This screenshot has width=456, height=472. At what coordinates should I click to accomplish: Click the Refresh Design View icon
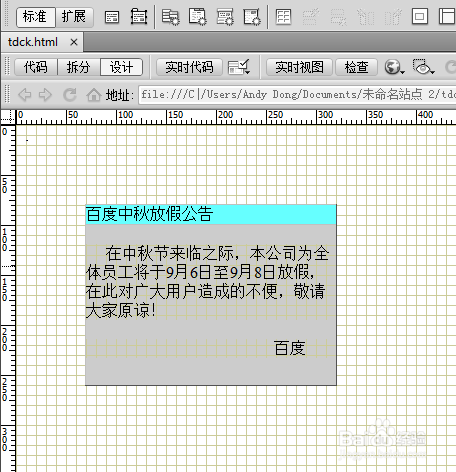(450, 67)
